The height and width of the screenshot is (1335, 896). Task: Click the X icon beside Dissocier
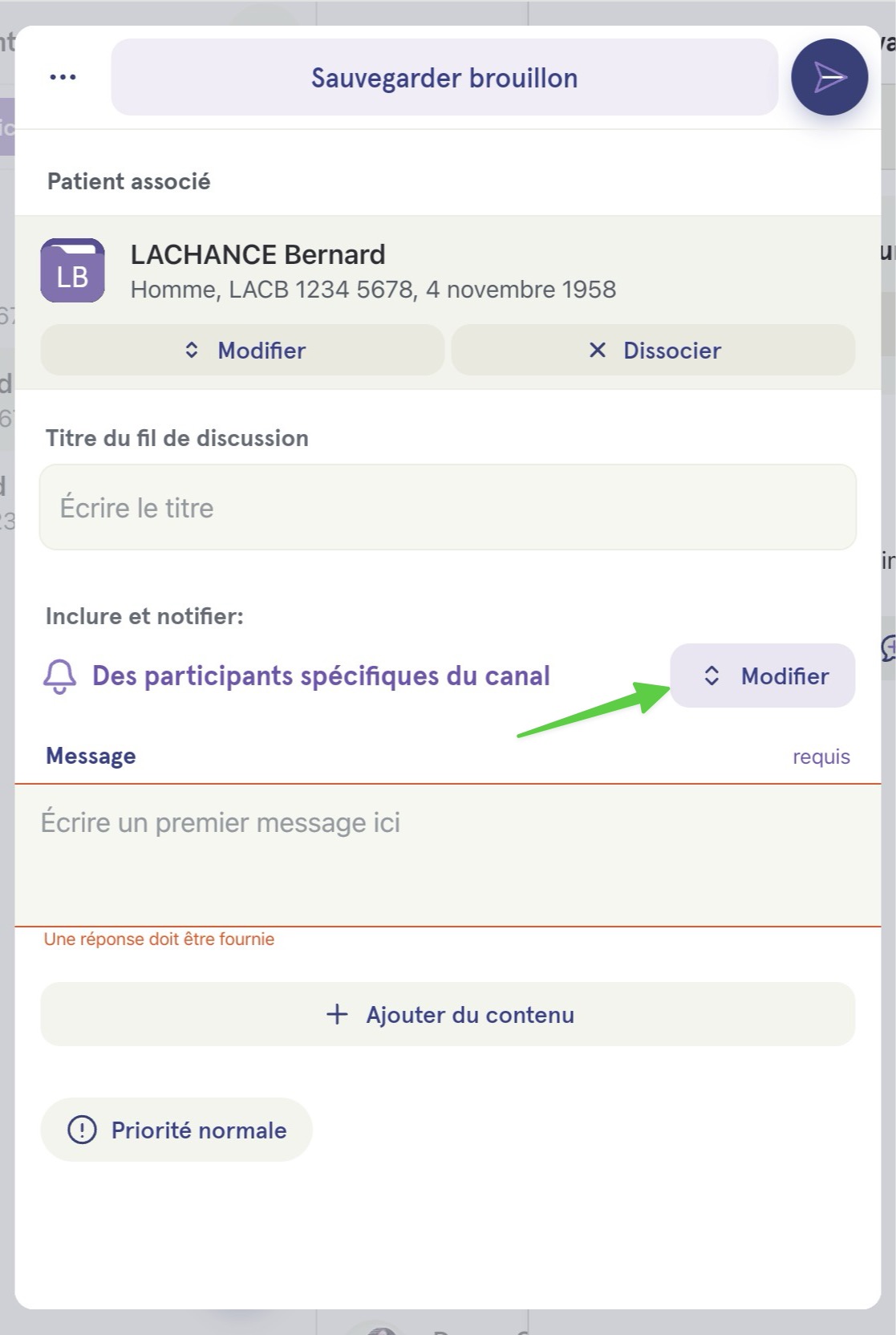pos(598,350)
